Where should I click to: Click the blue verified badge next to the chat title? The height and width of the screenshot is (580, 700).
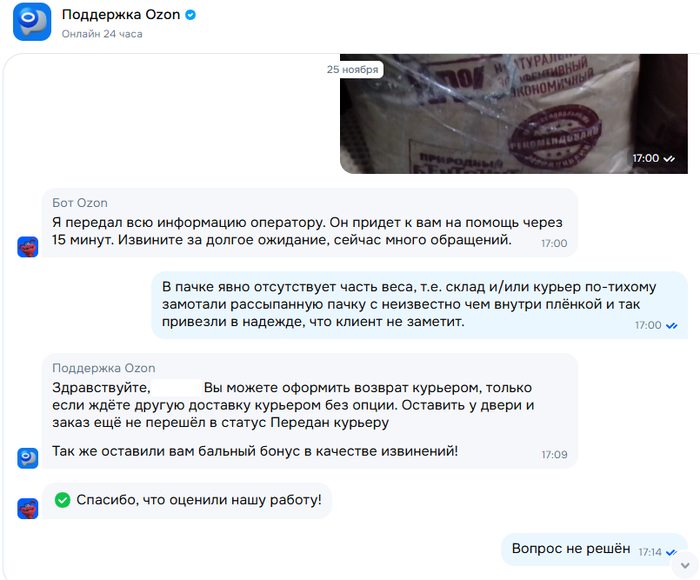191,15
